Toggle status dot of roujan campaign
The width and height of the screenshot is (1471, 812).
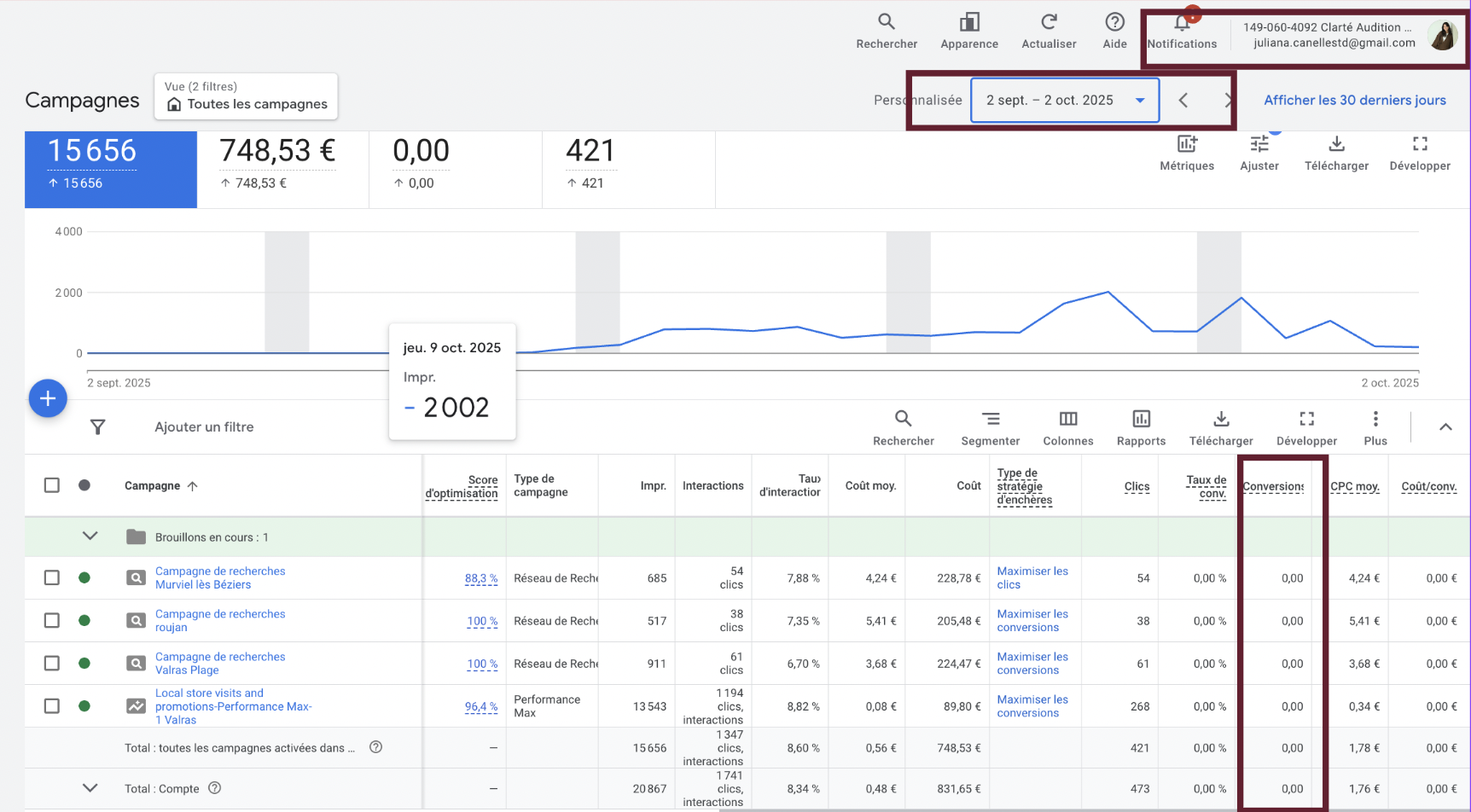coord(84,620)
